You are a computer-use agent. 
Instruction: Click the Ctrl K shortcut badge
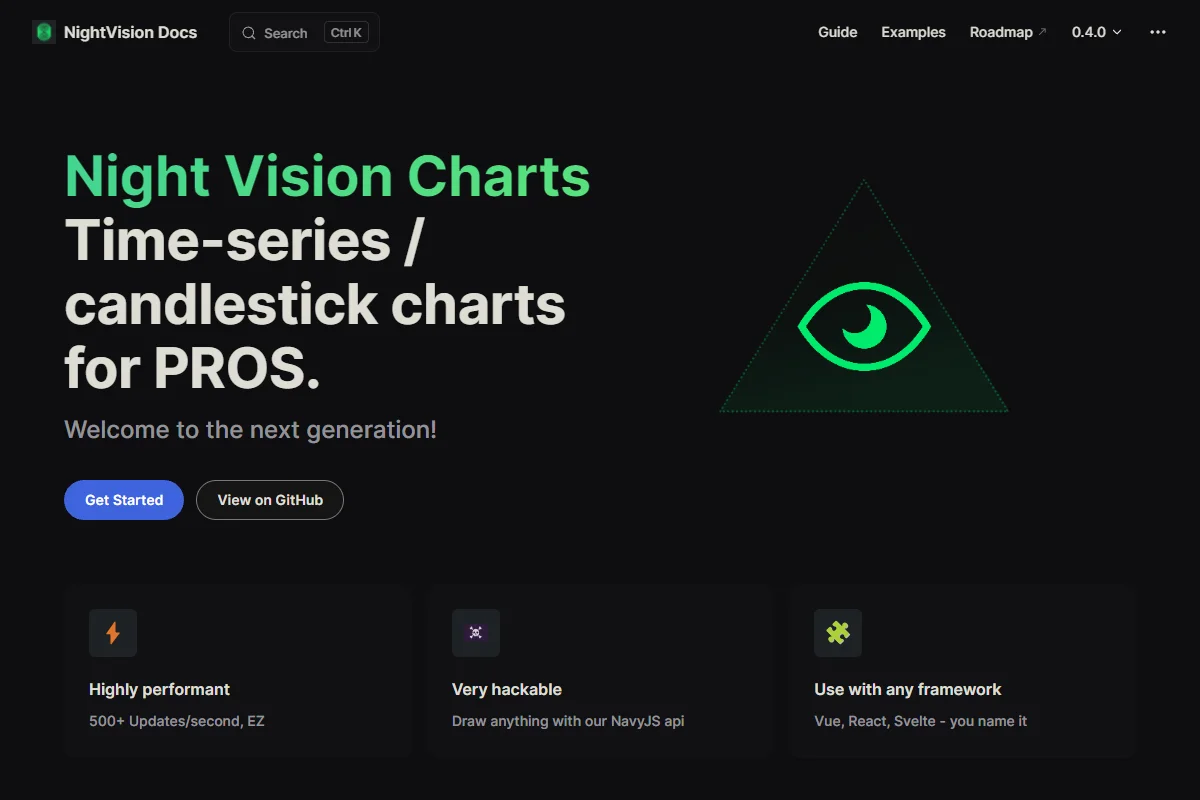[x=346, y=33]
